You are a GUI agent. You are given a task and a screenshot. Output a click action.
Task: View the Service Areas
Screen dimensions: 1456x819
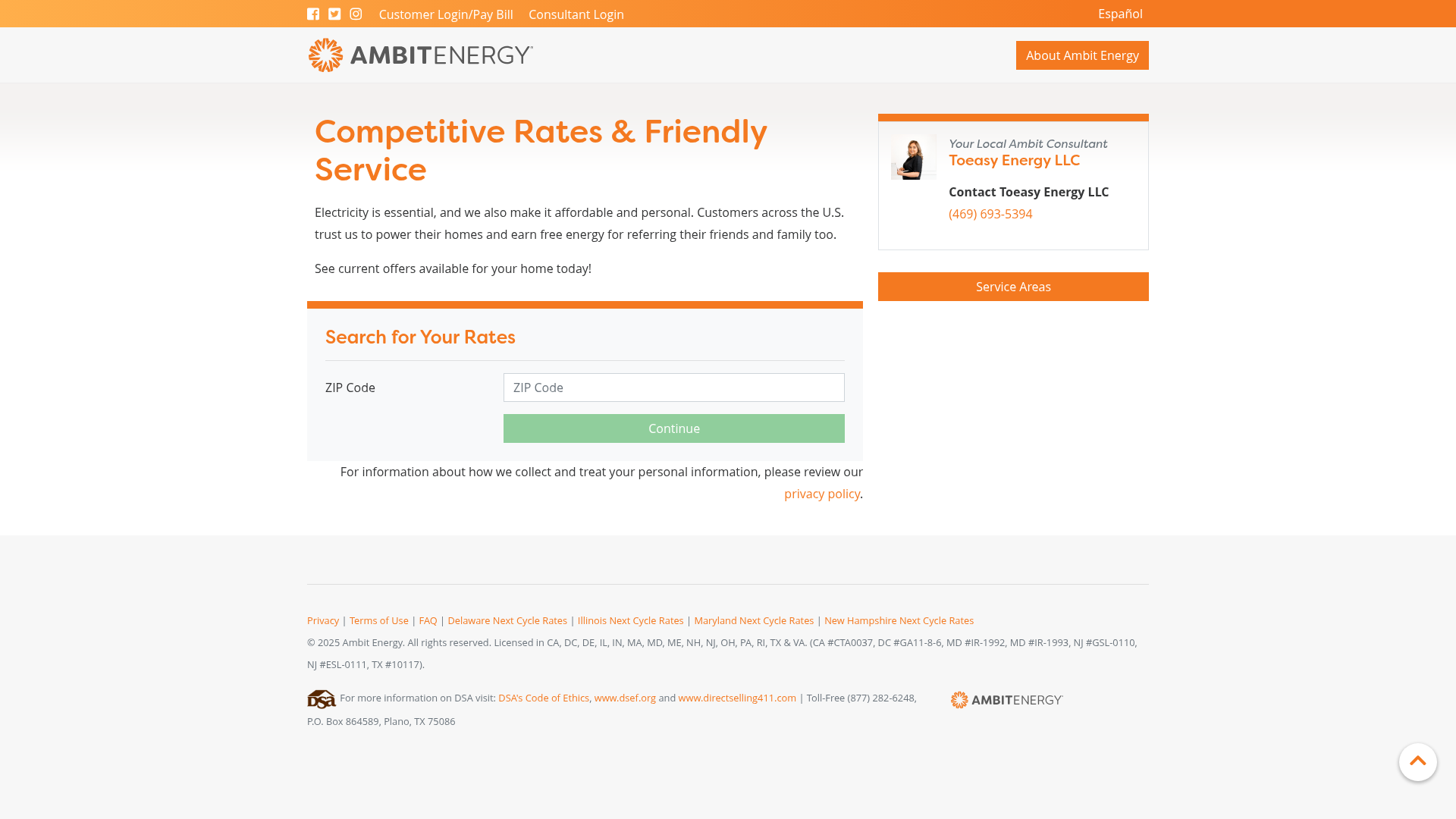click(1013, 286)
